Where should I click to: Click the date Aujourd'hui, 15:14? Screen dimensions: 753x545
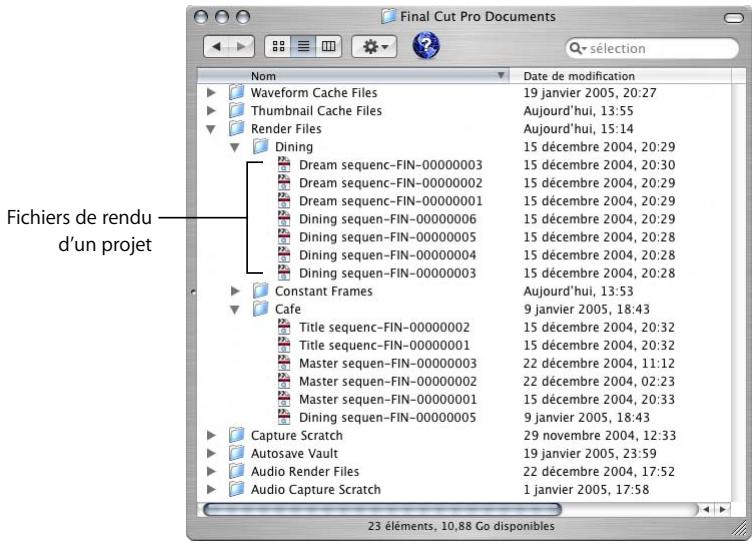[x=578, y=129]
